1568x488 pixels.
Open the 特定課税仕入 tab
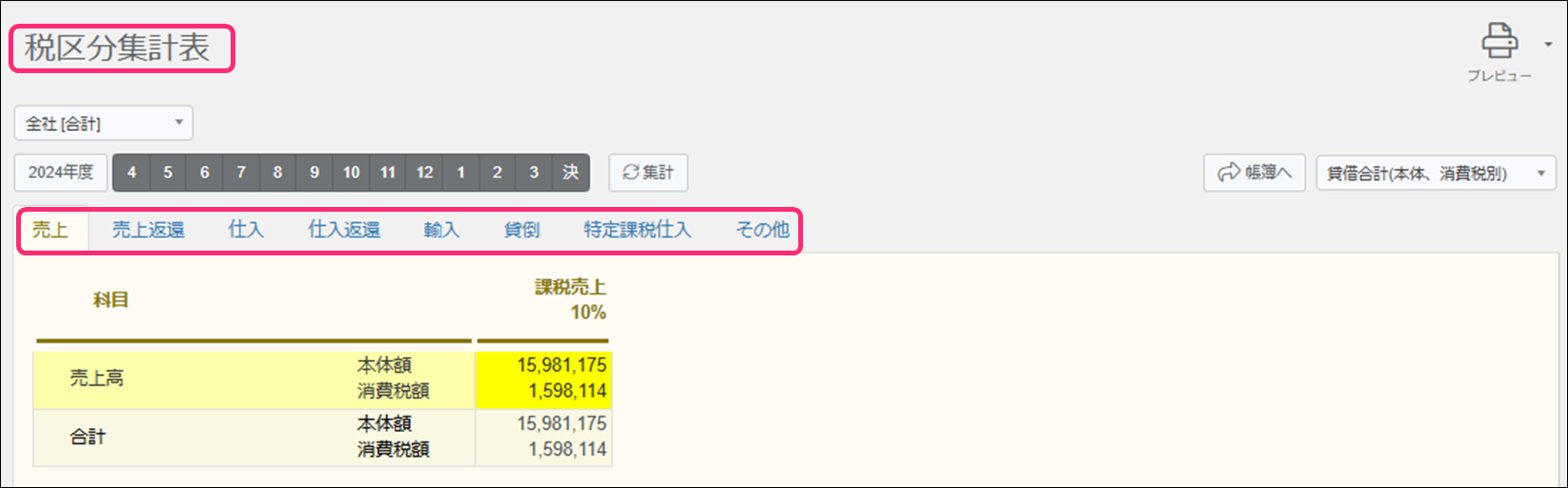coord(637,230)
